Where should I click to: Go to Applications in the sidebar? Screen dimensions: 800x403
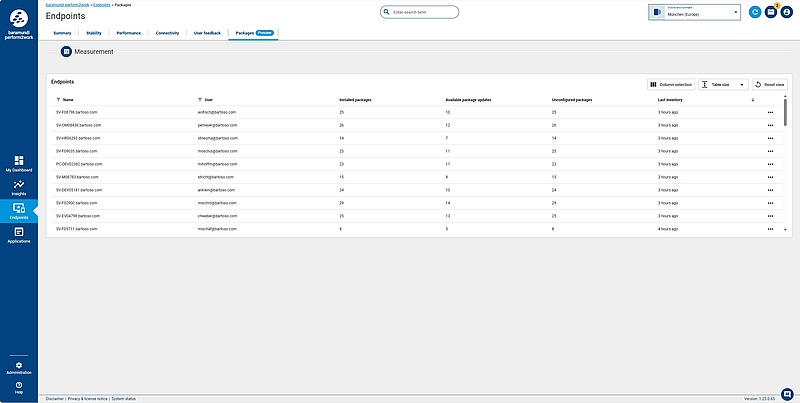tap(19, 235)
